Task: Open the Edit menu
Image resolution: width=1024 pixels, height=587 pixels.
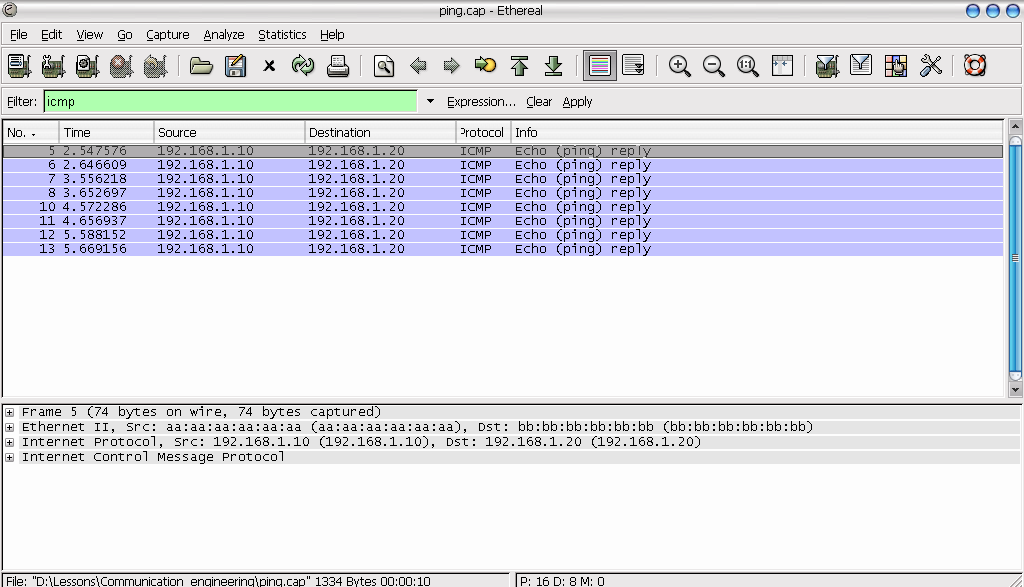Action: 51,35
